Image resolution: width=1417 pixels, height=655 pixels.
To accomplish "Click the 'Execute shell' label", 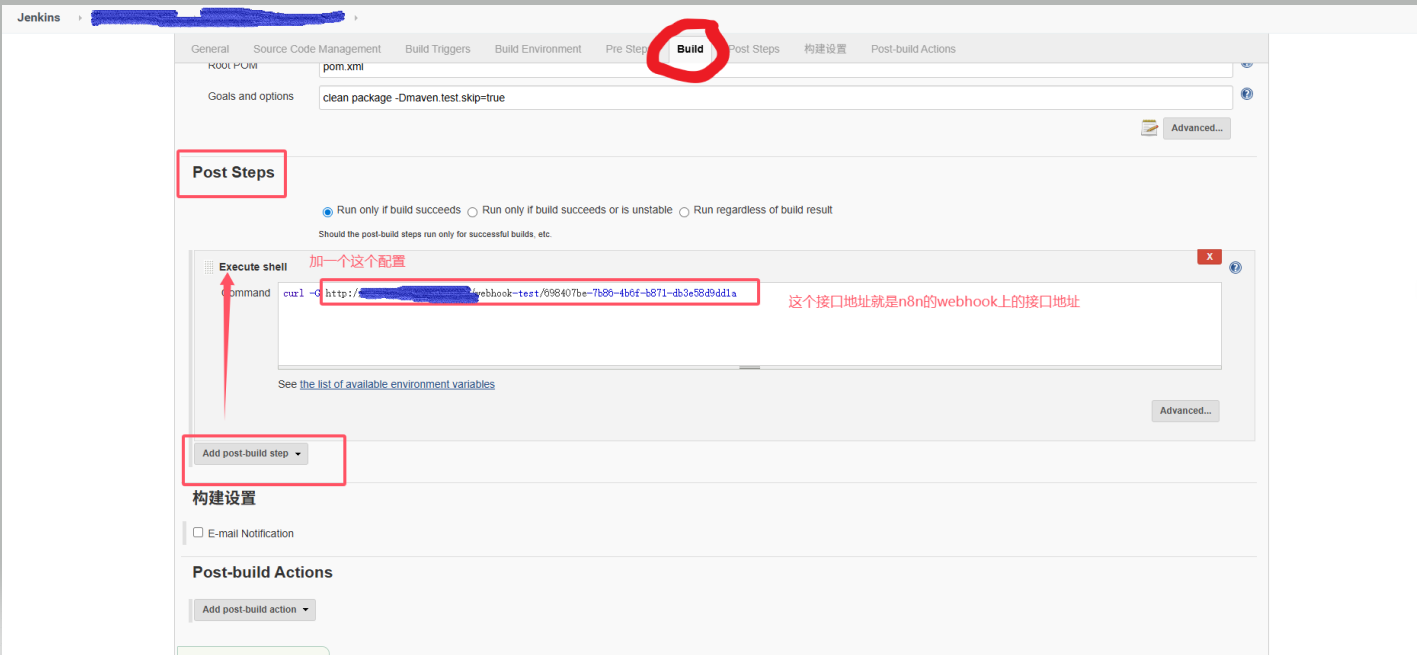I will coord(253,267).
